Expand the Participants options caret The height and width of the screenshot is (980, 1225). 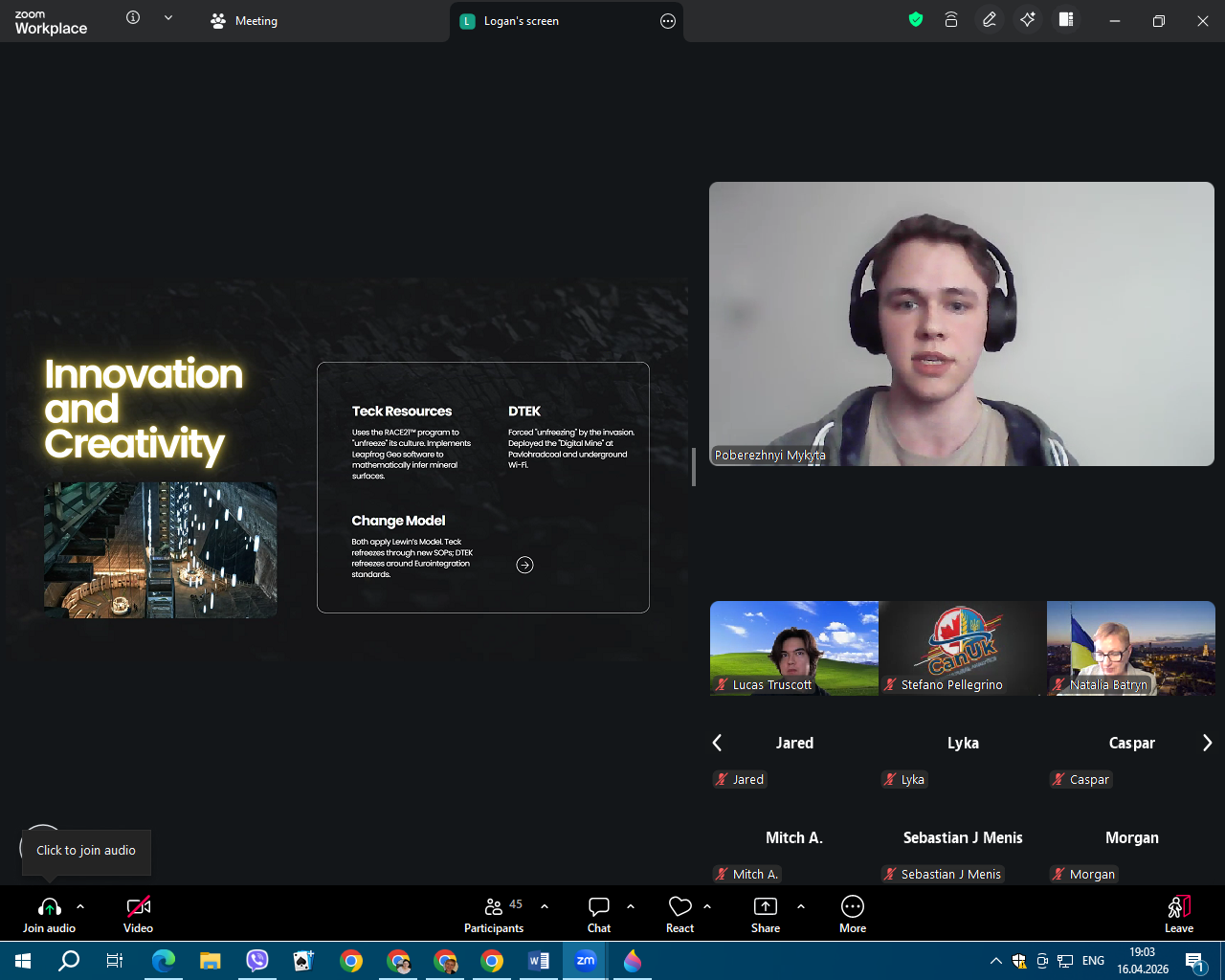[545, 906]
